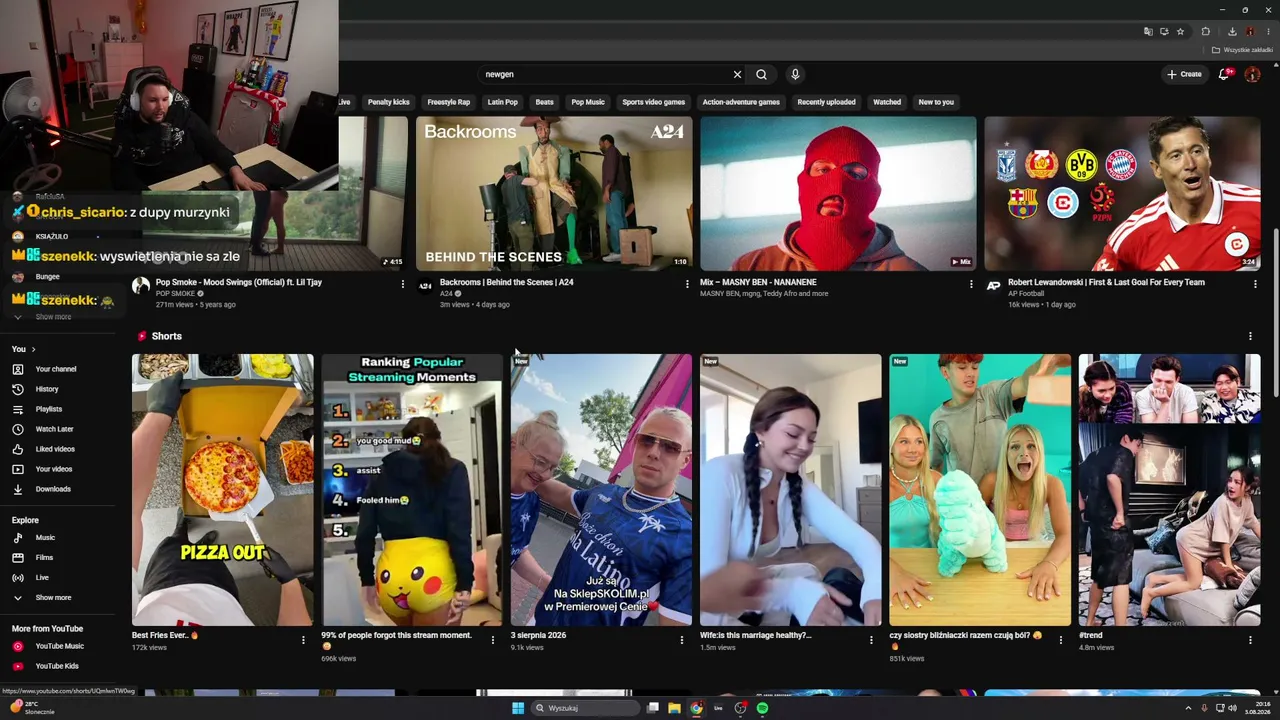Select the New to you chip
The image size is (1280, 720).
pyautogui.click(x=936, y=102)
